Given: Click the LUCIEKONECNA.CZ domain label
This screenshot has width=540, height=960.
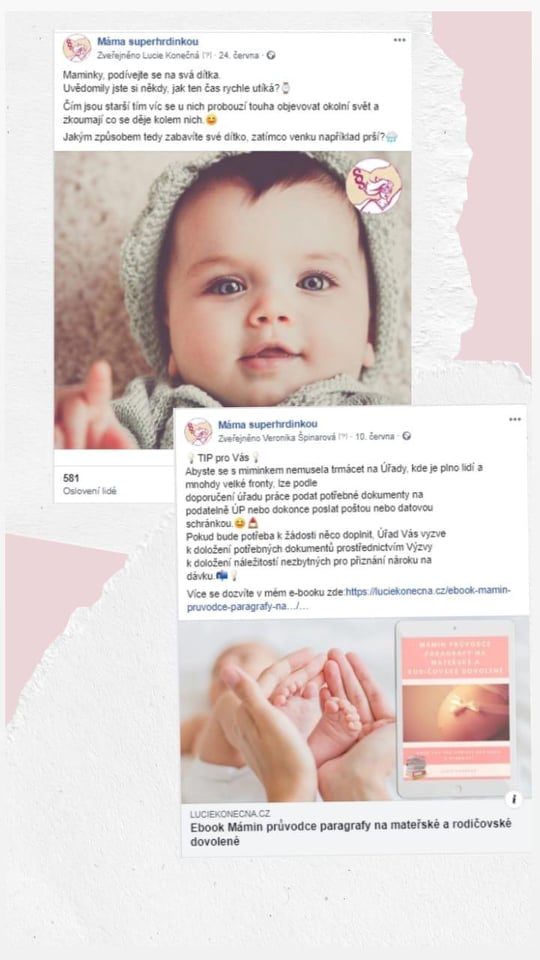Looking at the screenshot, I should [x=230, y=814].
